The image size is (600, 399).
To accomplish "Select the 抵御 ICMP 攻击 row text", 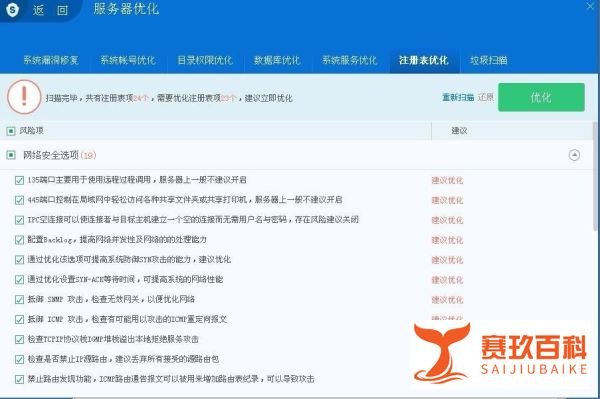I will (x=127, y=319).
